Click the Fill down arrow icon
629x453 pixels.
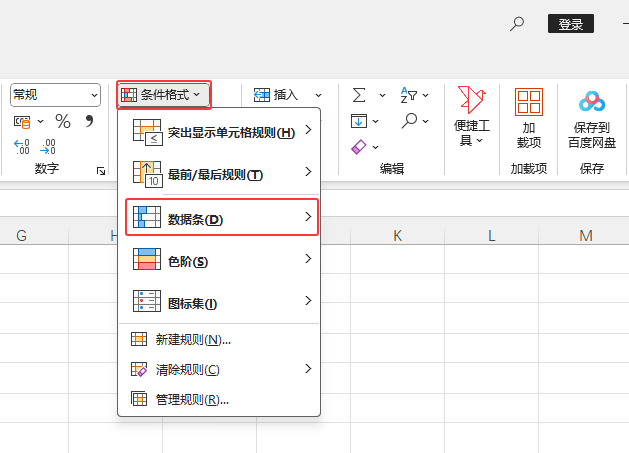(x=358, y=121)
